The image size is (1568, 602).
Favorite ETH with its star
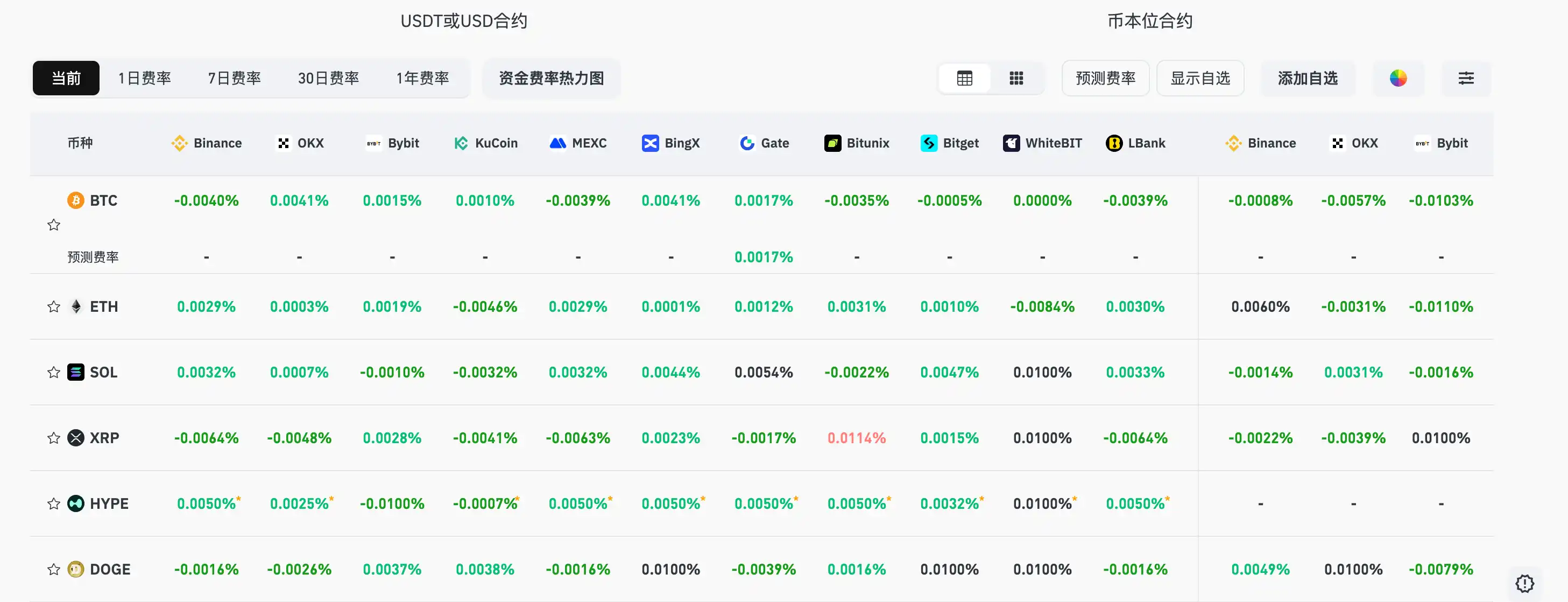coord(54,306)
